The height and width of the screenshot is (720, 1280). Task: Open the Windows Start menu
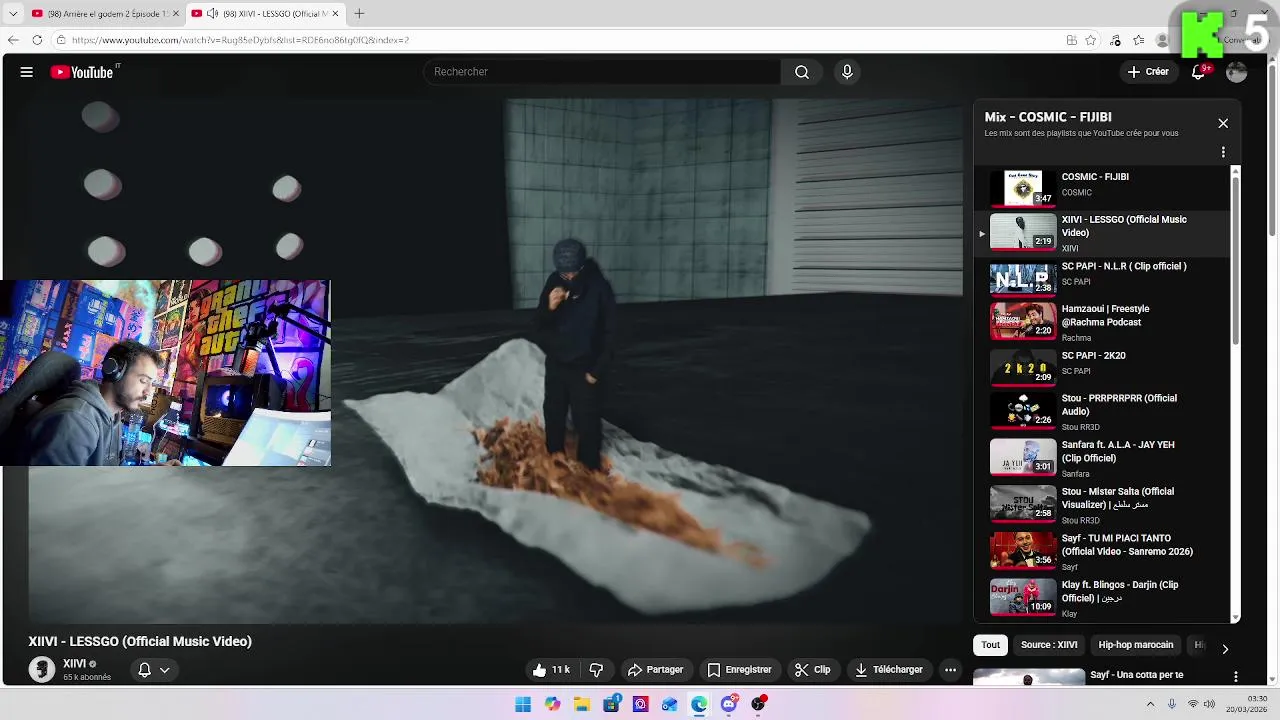pyautogui.click(x=523, y=705)
